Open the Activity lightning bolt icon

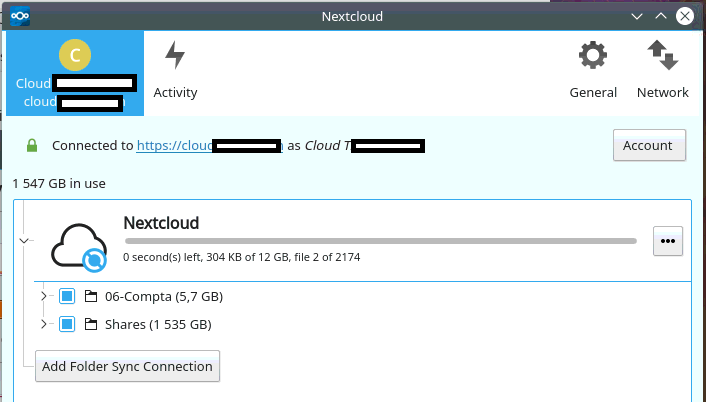click(175, 55)
